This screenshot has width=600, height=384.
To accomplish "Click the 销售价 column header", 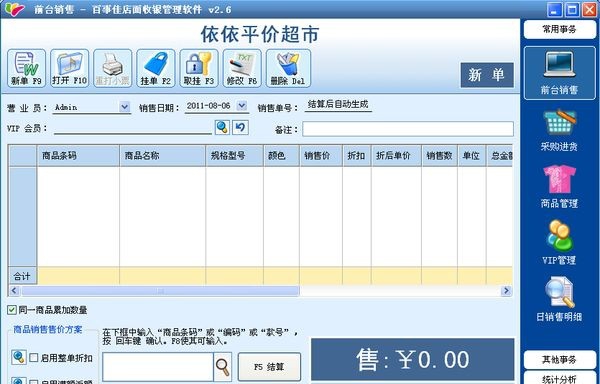I will click(321, 156).
